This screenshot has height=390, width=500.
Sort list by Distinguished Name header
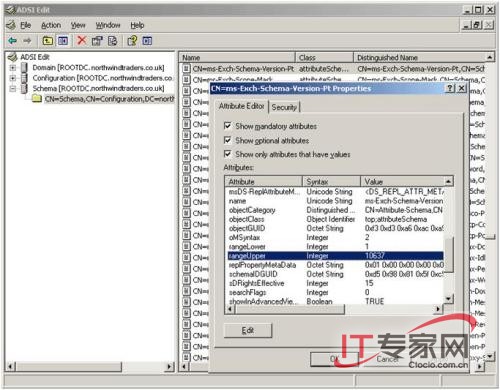420,57
